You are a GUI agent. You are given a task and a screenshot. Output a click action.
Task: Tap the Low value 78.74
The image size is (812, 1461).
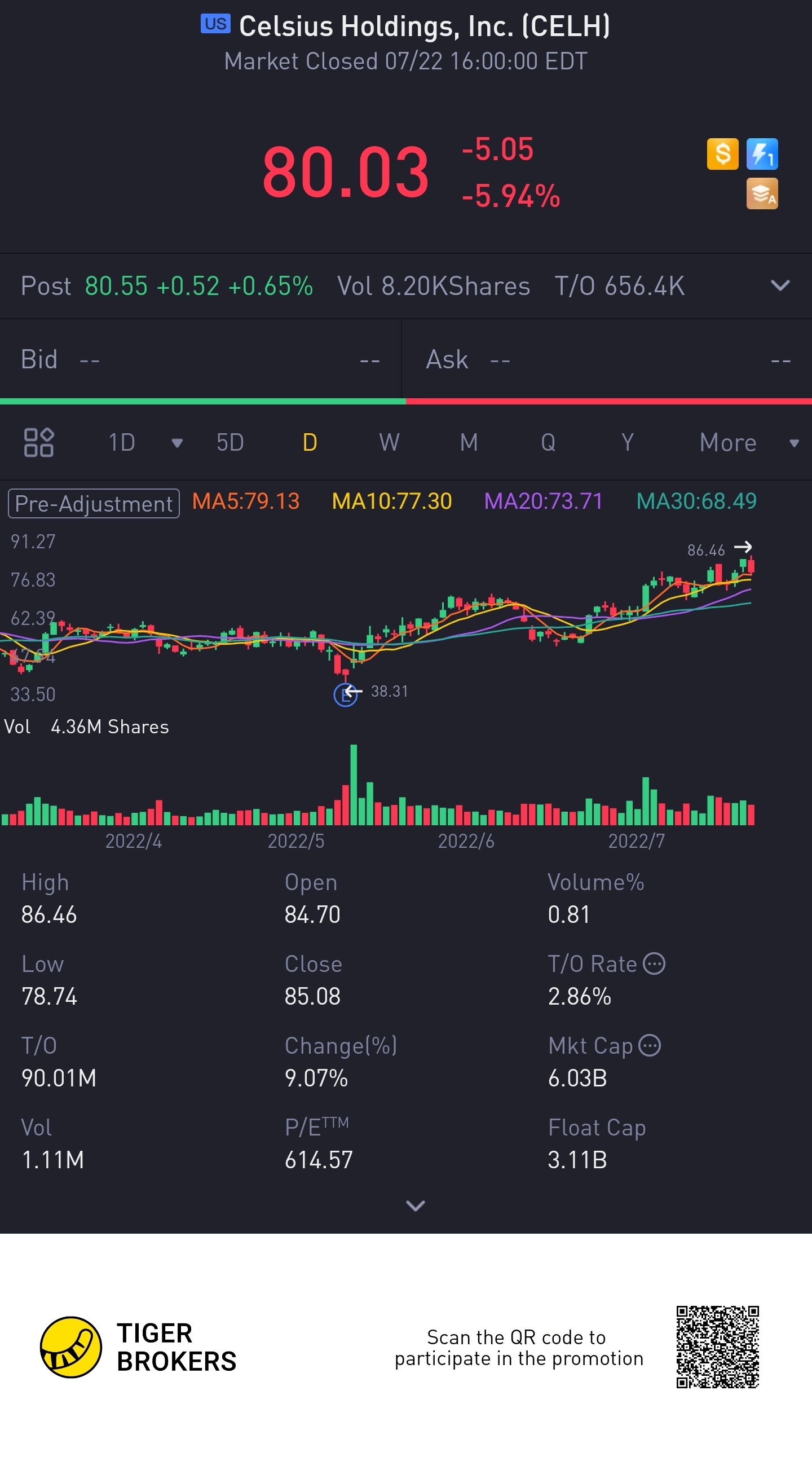click(48, 997)
